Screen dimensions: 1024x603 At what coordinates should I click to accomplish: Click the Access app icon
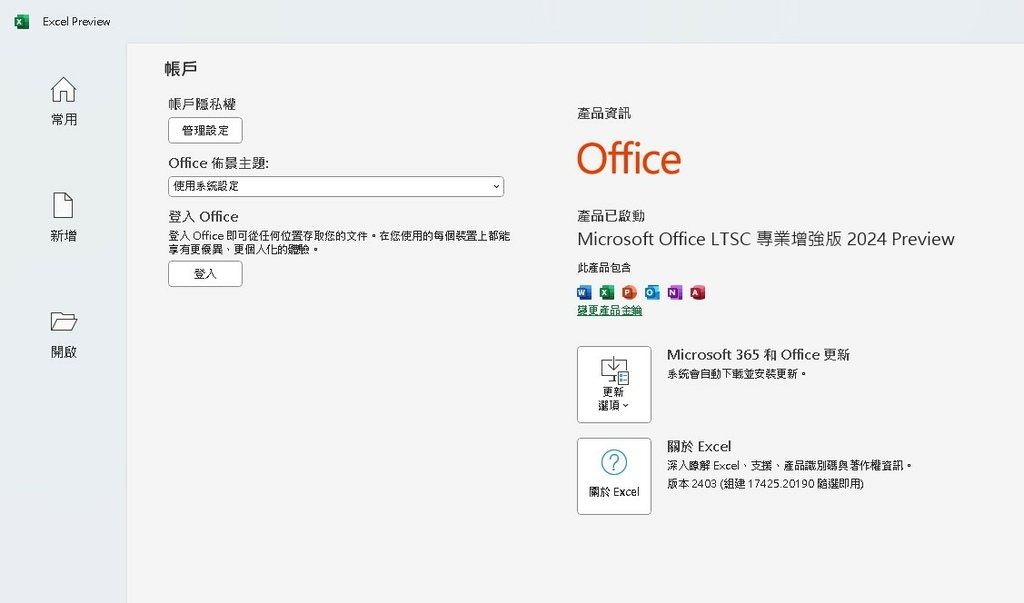697,292
